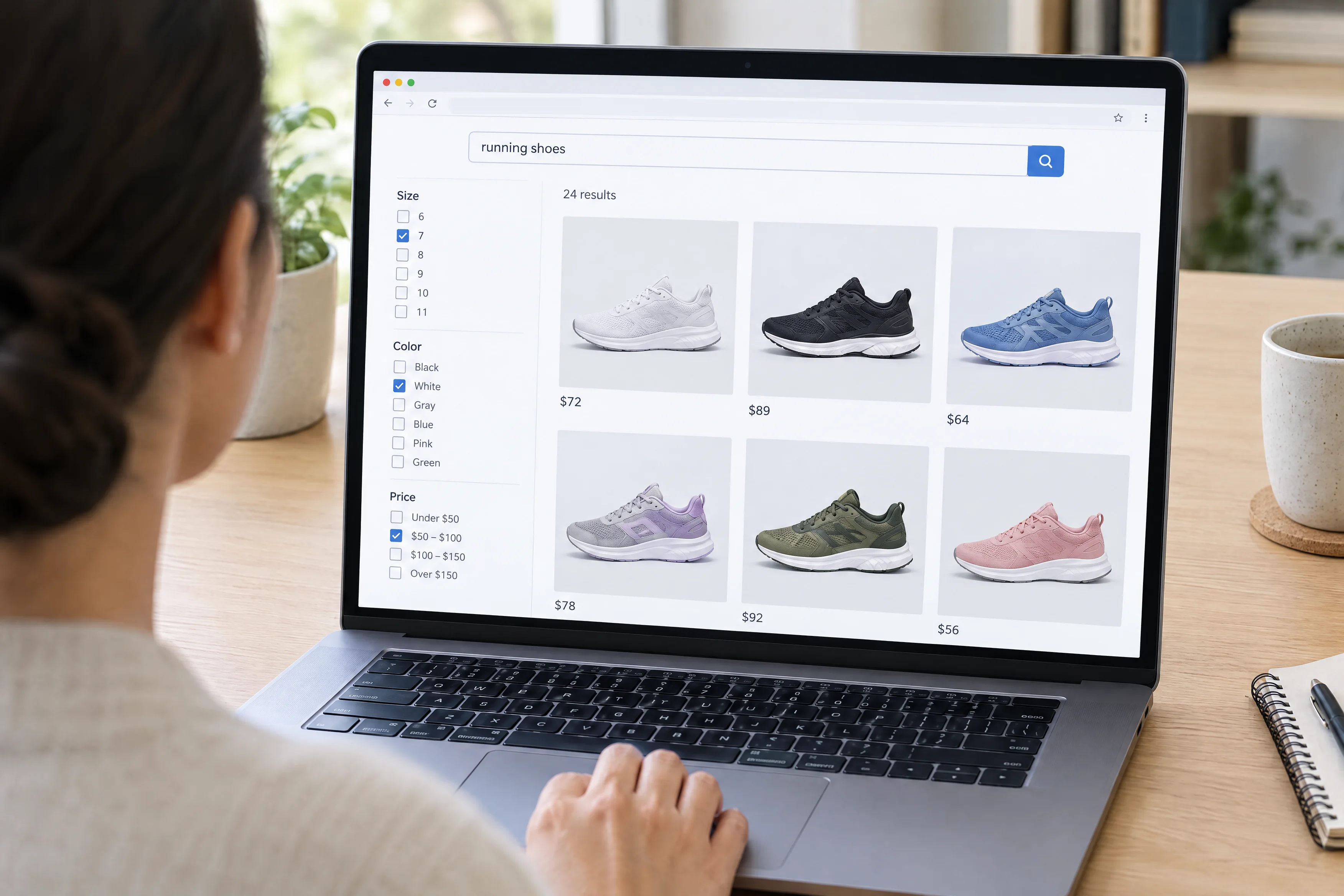The height and width of the screenshot is (896, 1344).
Task: Check the size 10 checkbox
Action: [402, 293]
